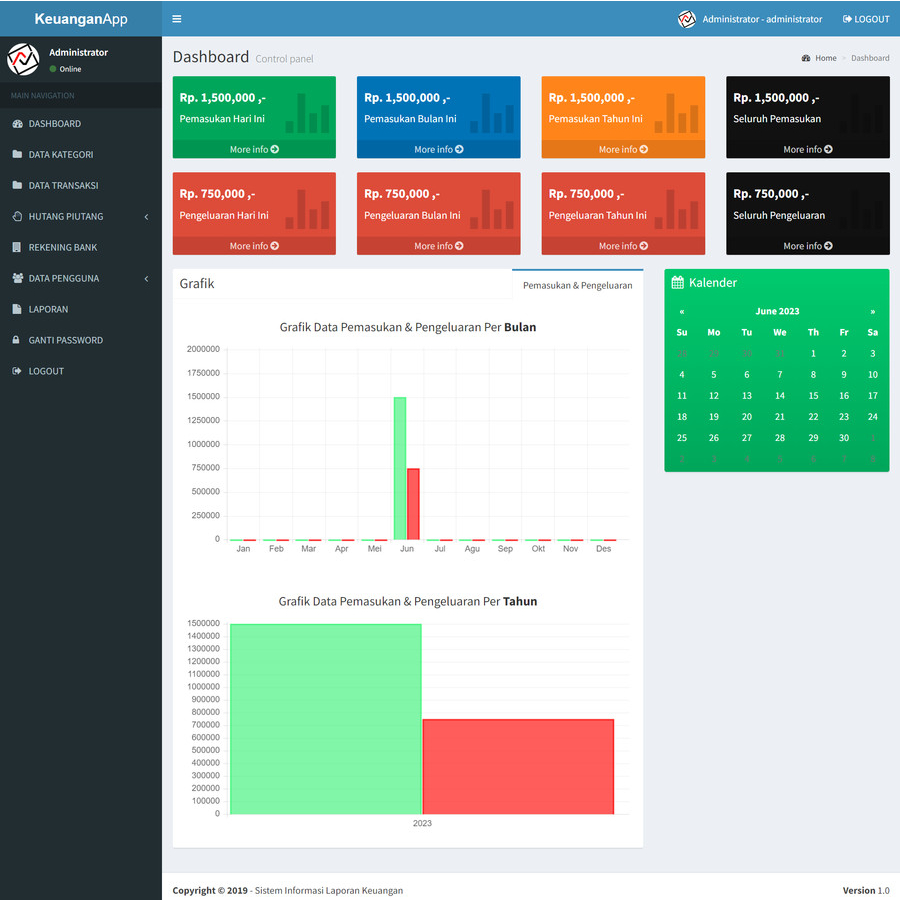The width and height of the screenshot is (900, 900).
Task: Toggle the admin profile menu in the top bar
Action: coord(753,18)
